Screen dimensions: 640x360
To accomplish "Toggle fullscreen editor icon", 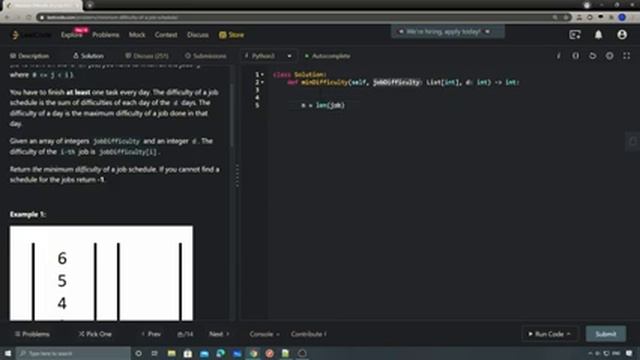I will (x=627, y=56).
